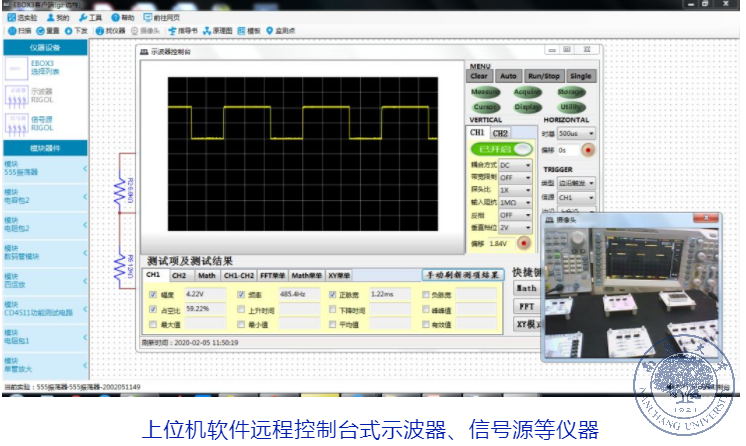Screen dimensions: 746x446
Task: Open the 工具 tools menu
Action: (x=93, y=18)
